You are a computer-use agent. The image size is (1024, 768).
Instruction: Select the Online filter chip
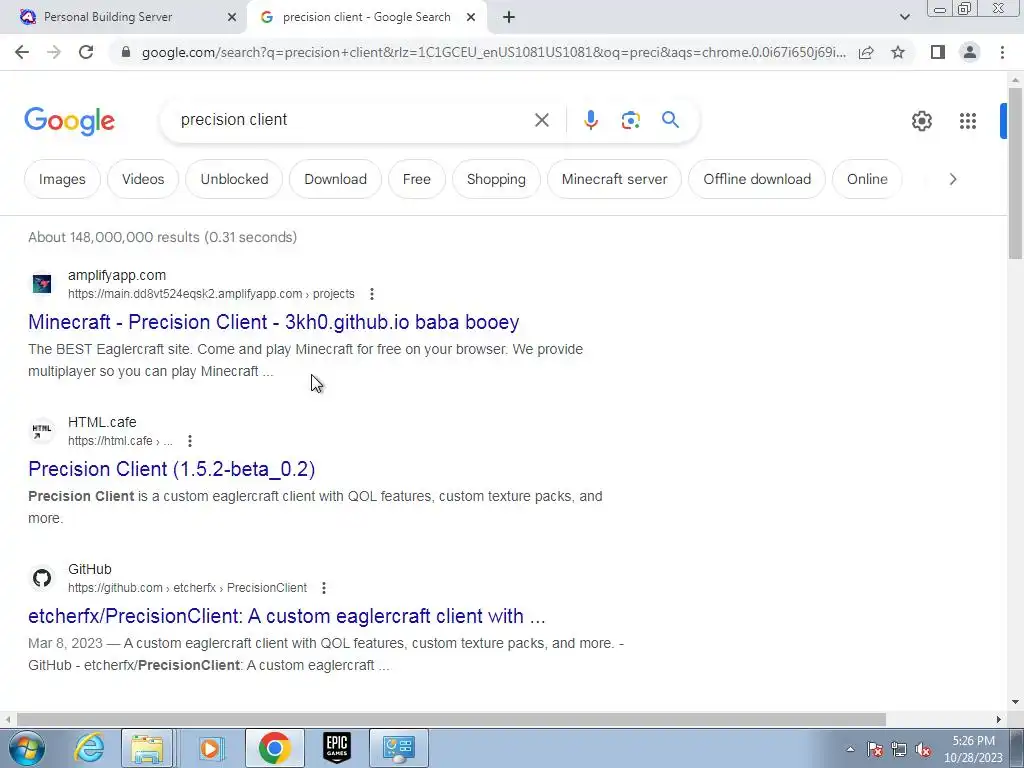coord(867,179)
